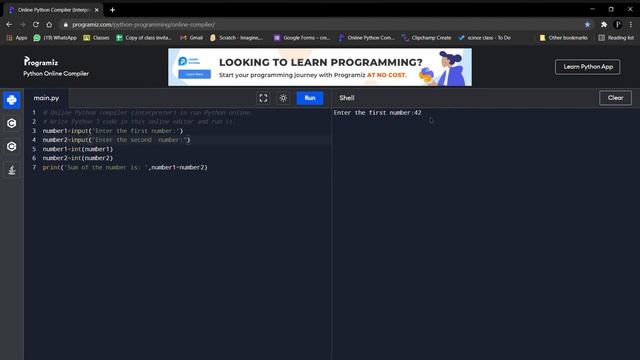Reload the page
640x360 pixels.
click(x=36, y=24)
